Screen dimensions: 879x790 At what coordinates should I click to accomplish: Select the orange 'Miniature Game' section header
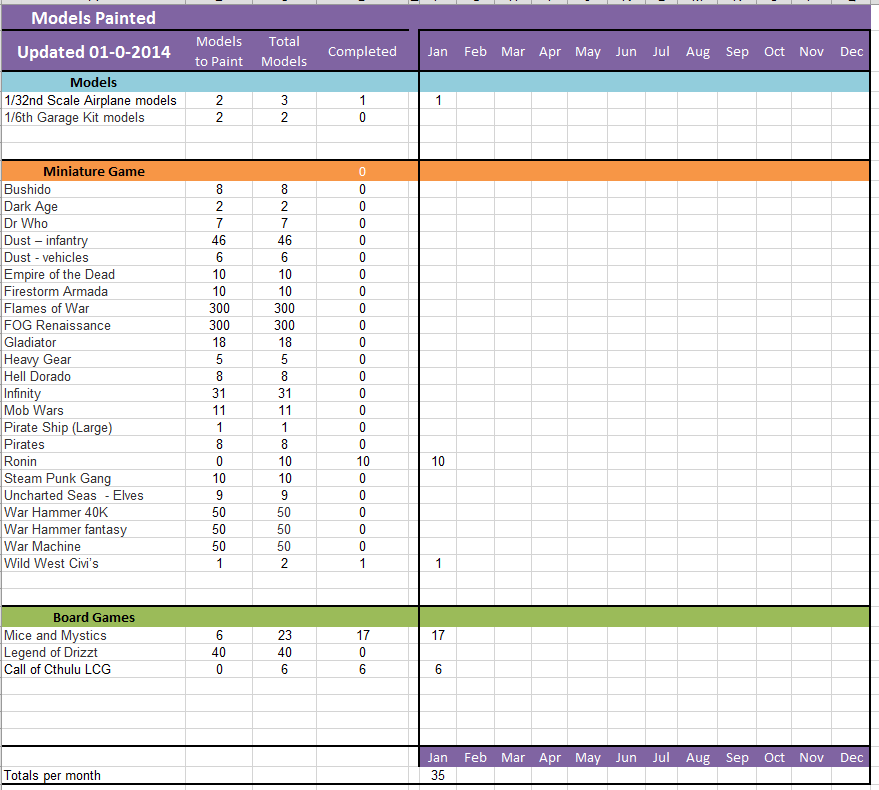pos(94,172)
